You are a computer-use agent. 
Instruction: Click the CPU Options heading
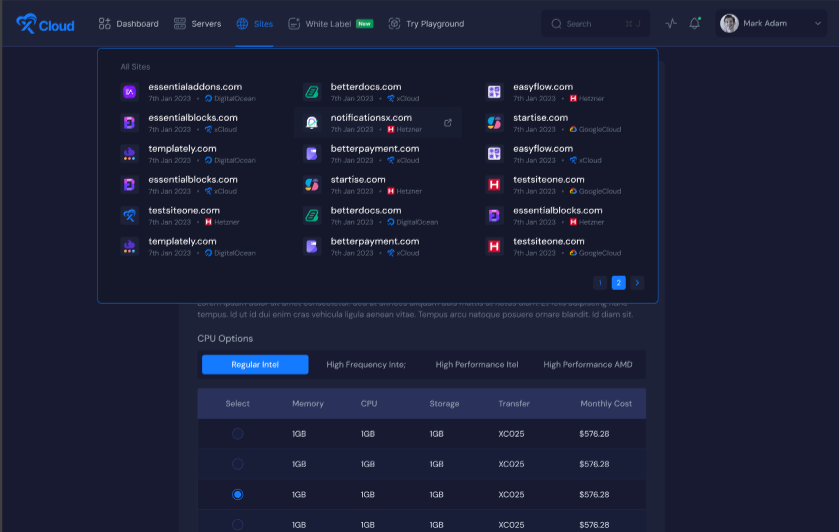(225, 338)
